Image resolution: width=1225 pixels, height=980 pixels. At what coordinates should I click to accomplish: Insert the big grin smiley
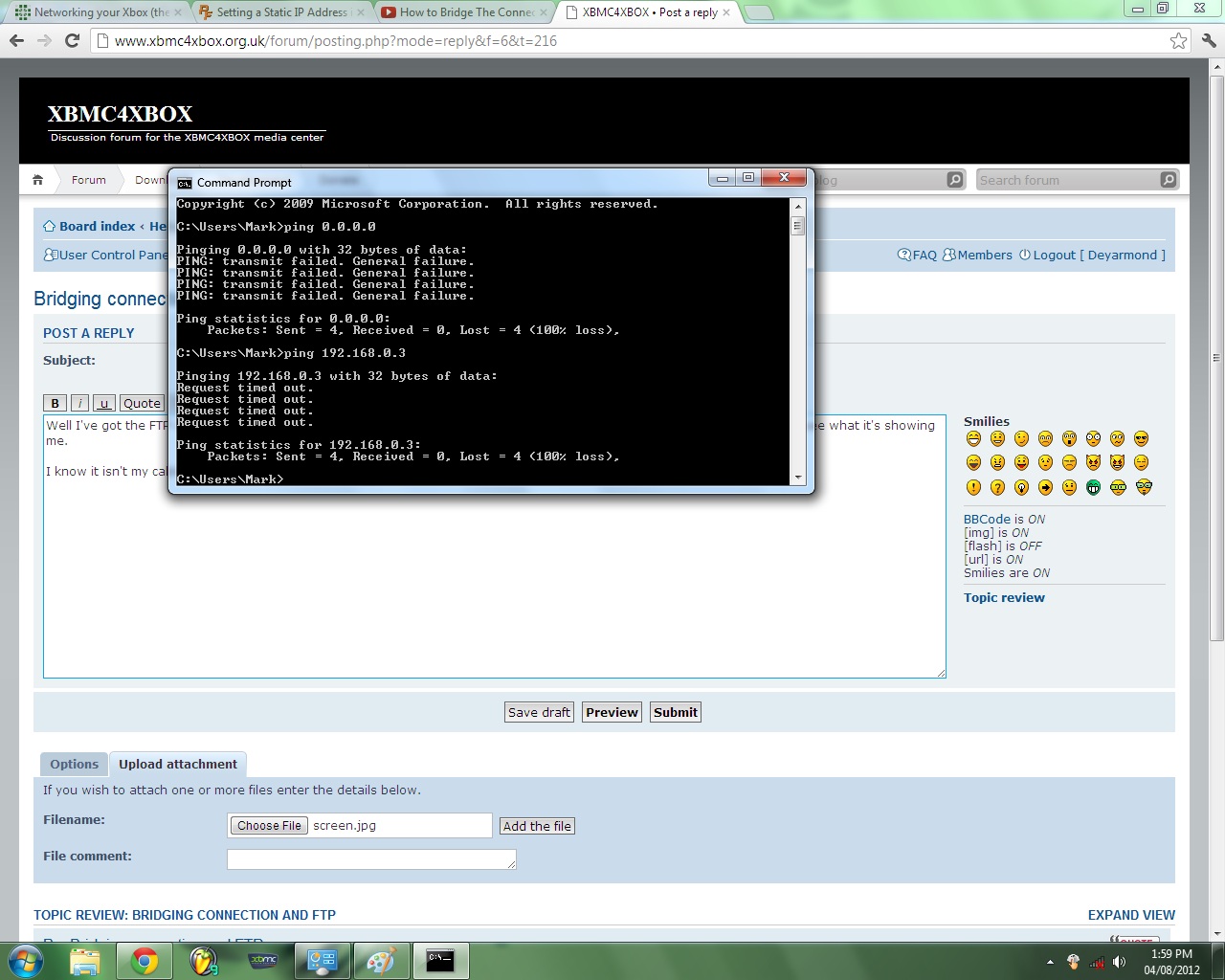[x=973, y=438]
